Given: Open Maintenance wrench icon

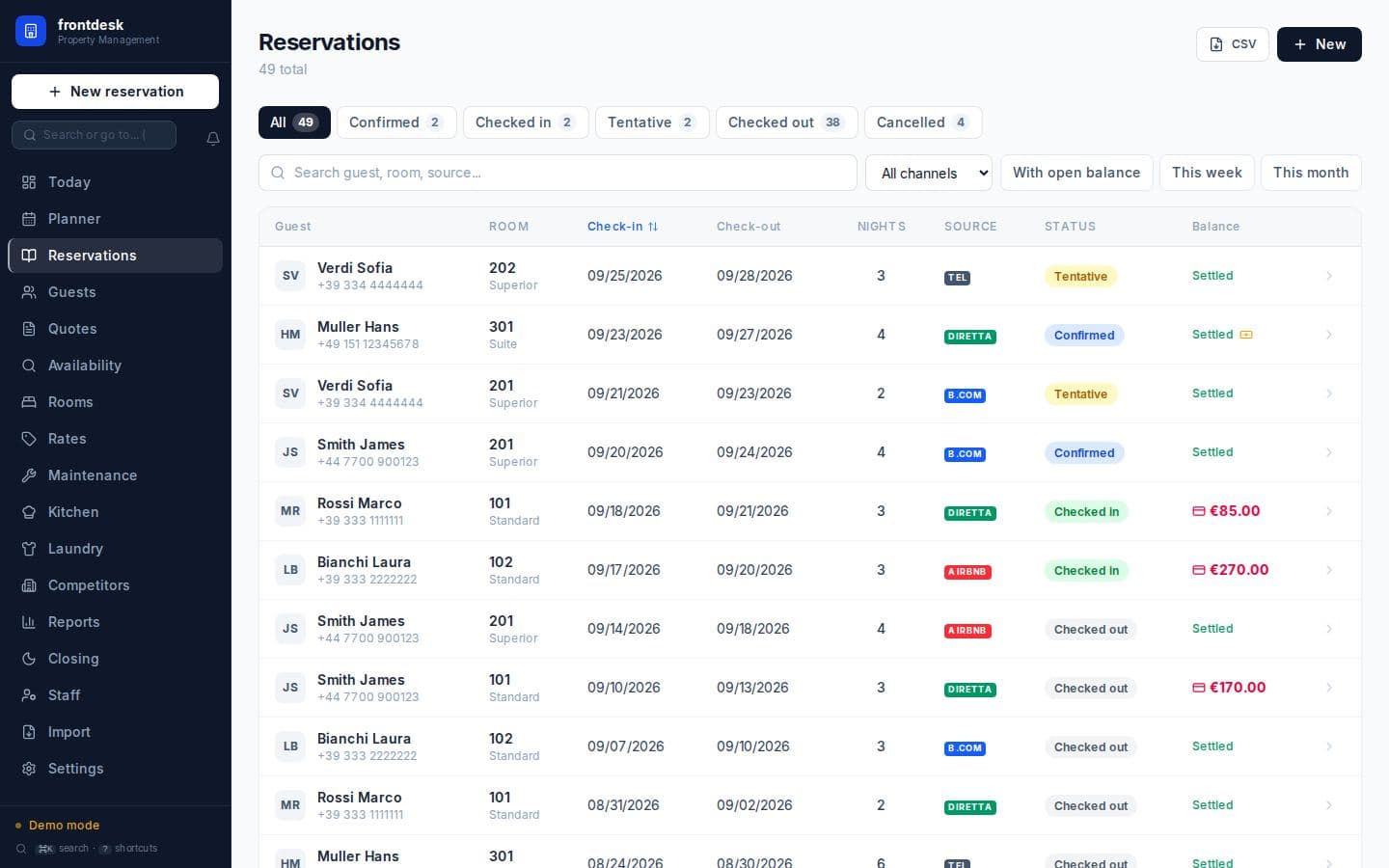Looking at the screenshot, I should tap(29, 475).
